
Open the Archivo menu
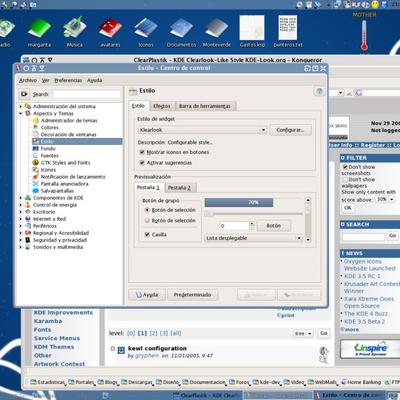click(x=28, y=80)
